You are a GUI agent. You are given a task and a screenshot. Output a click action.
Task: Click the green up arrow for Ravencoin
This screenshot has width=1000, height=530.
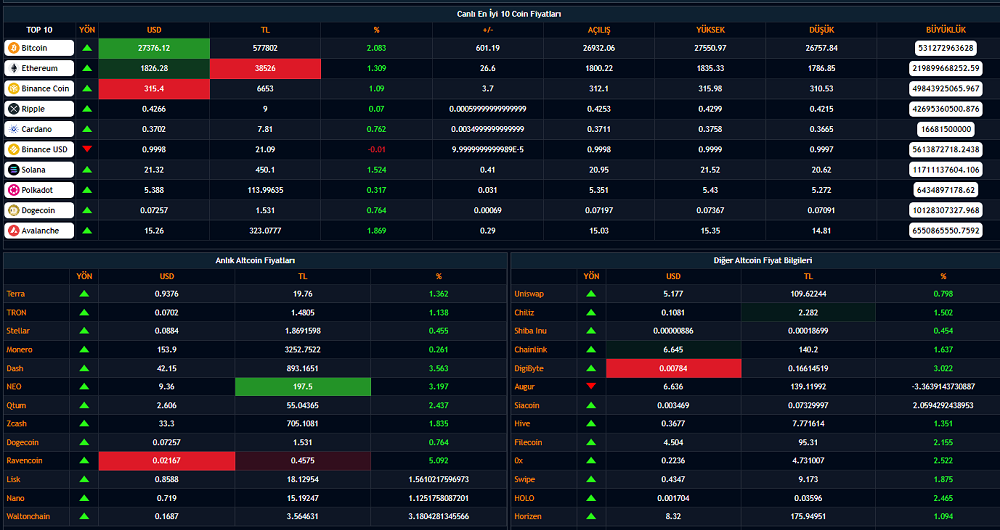[84, 460]
